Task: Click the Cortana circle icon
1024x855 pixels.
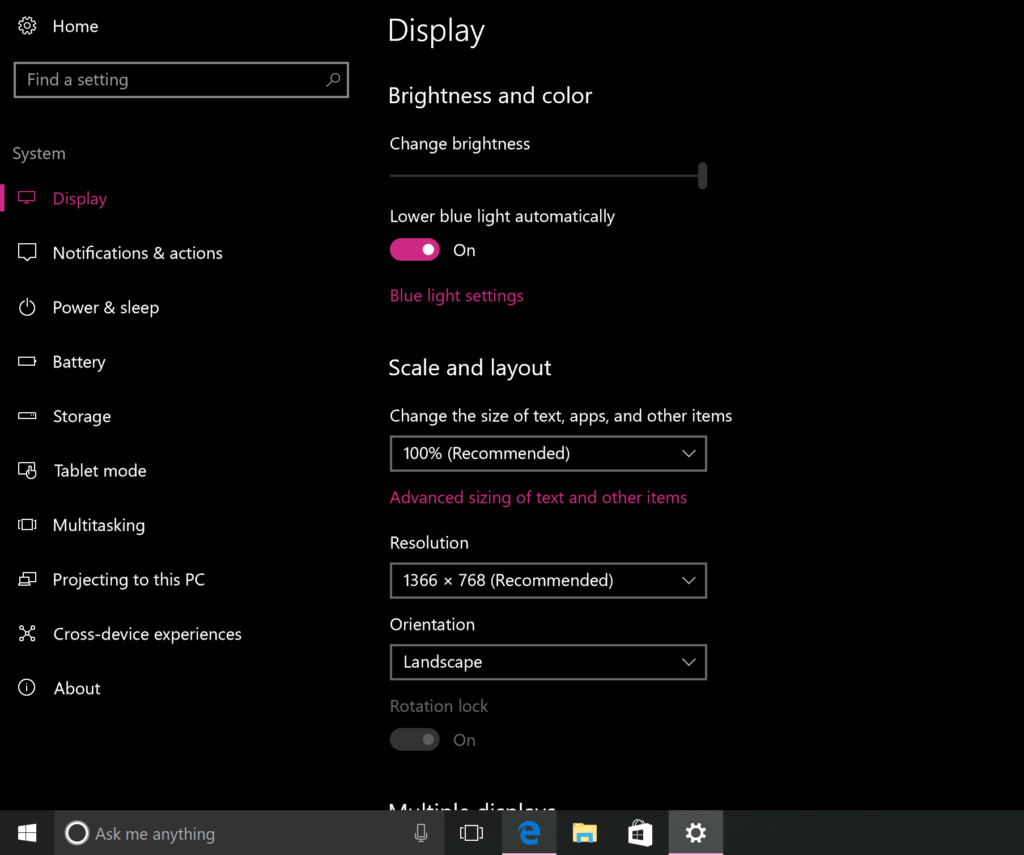Action: coord(76,833)
